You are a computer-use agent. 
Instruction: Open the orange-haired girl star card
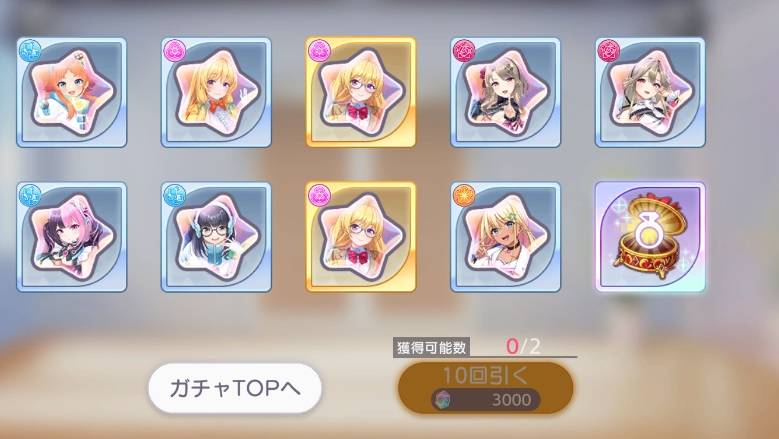[x=72, y=92]
